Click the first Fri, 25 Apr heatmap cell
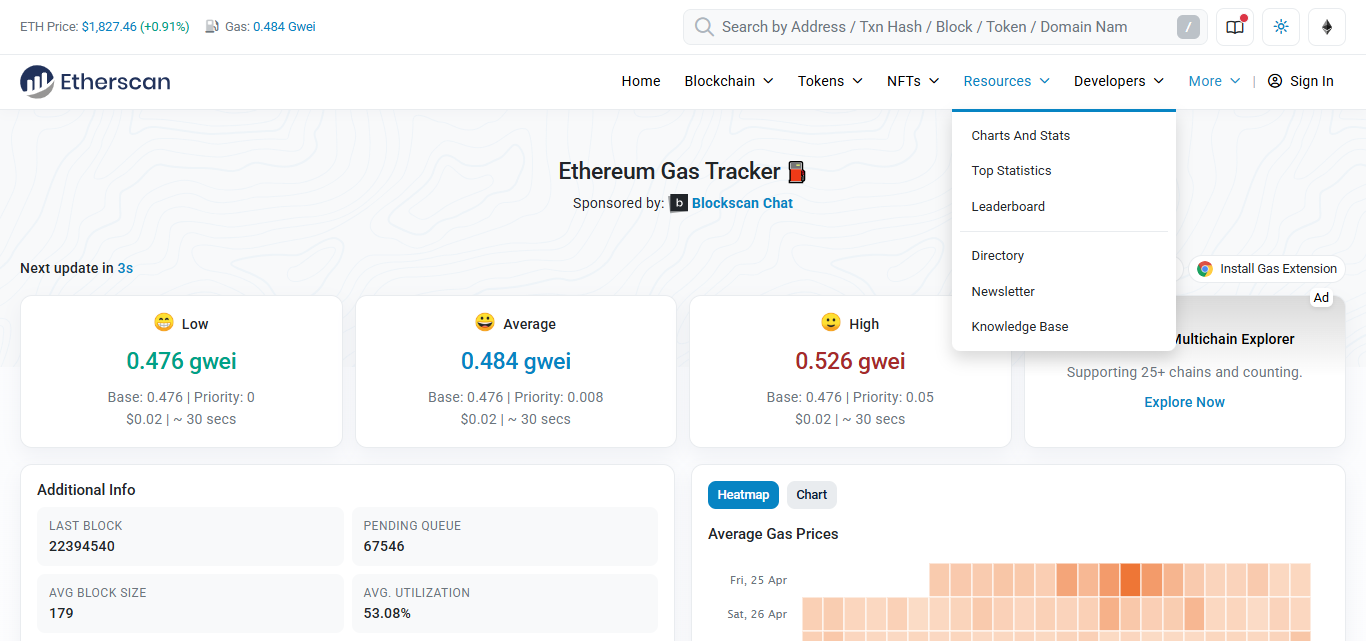Viewport: 1366px width, 641px height. point(939,580)
